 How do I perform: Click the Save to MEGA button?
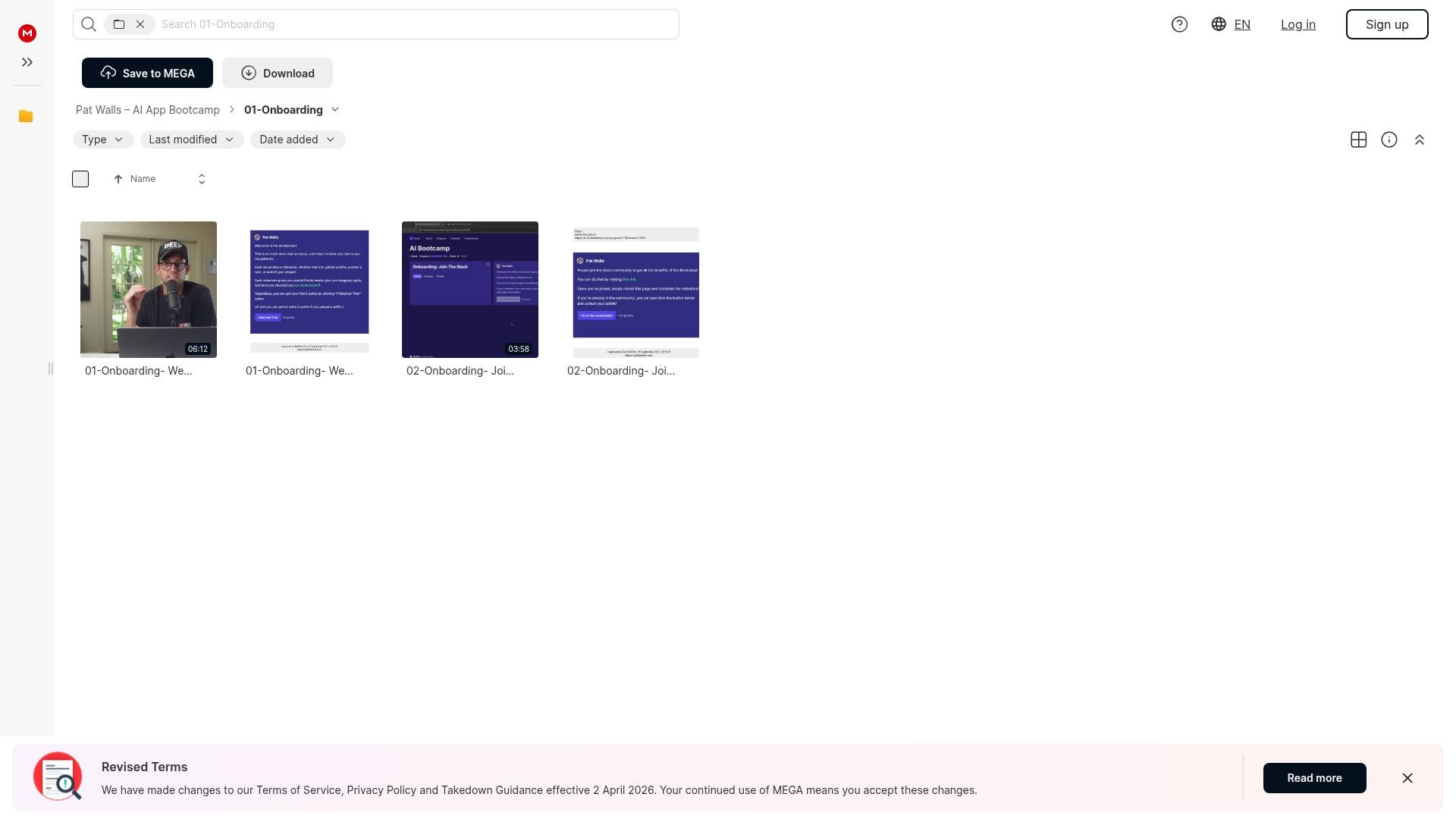[x=147, y=73]
